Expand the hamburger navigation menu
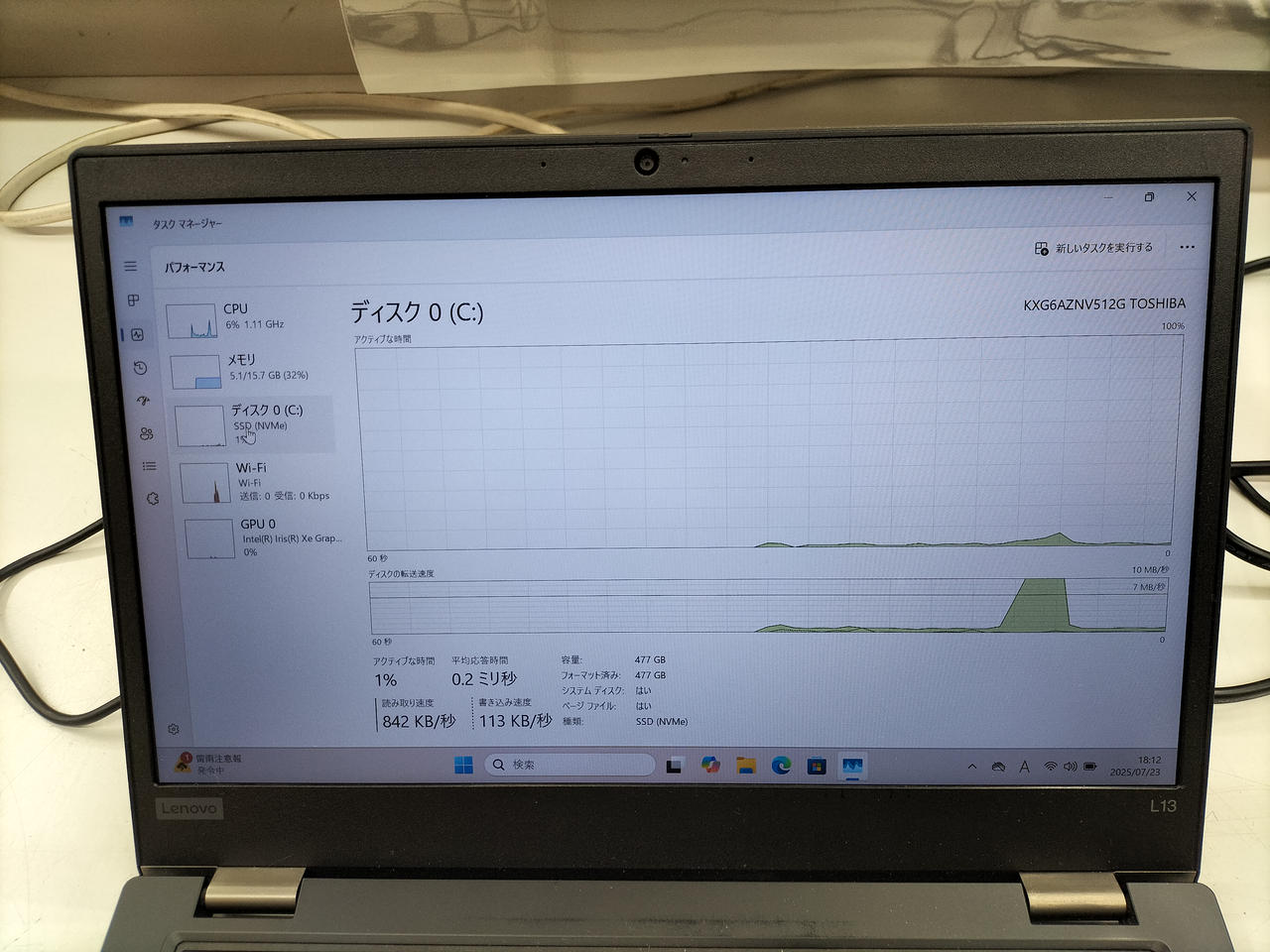Image resolution: width=1270 pixels, height=952 pixels. click(130, 266)
